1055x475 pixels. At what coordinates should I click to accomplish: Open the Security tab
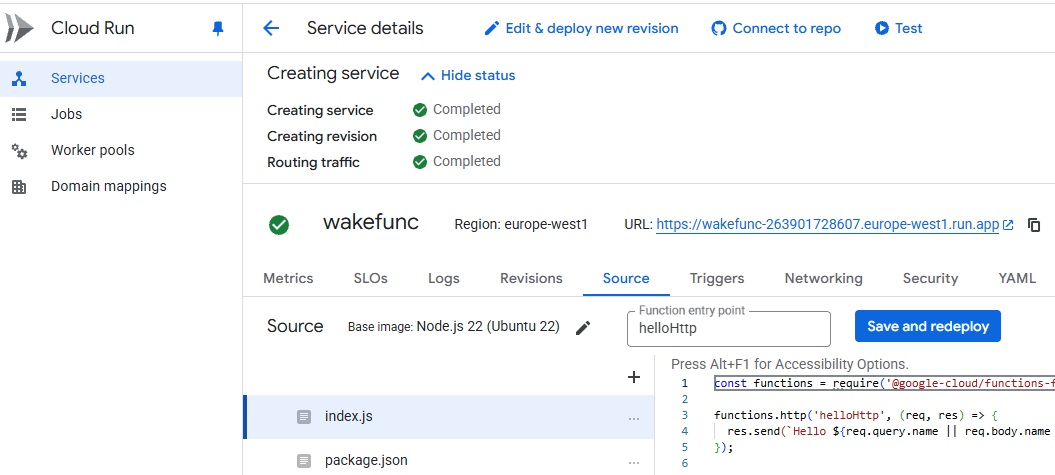coord(931,279)
